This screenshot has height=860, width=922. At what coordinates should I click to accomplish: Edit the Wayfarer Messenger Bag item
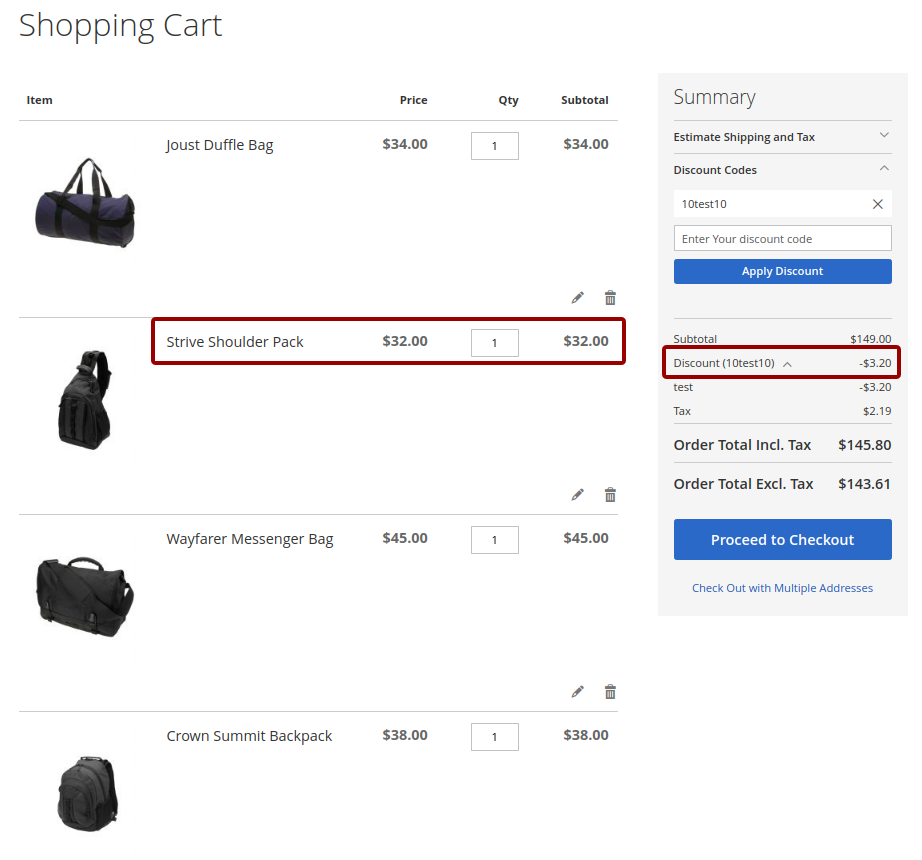tap(577, 692)
